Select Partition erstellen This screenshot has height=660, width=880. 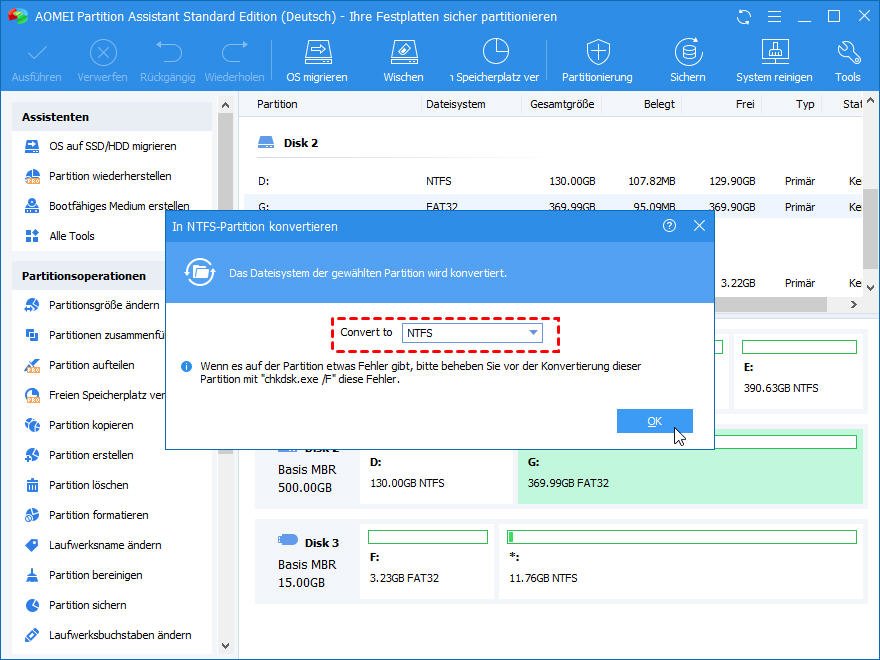[x=79, y=455]
